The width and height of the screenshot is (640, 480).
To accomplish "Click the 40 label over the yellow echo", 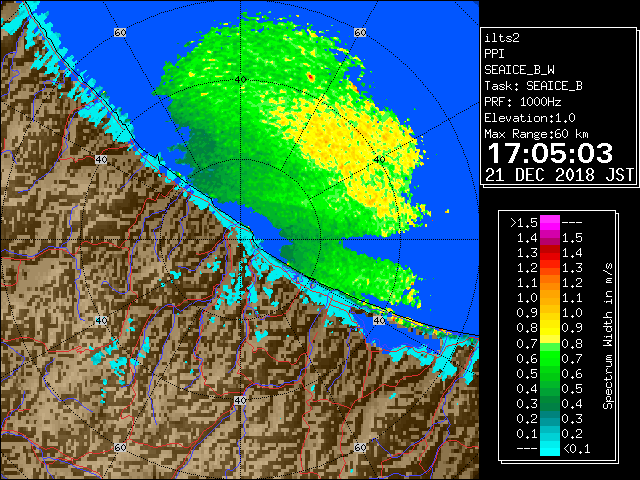I will coord(379,160).
